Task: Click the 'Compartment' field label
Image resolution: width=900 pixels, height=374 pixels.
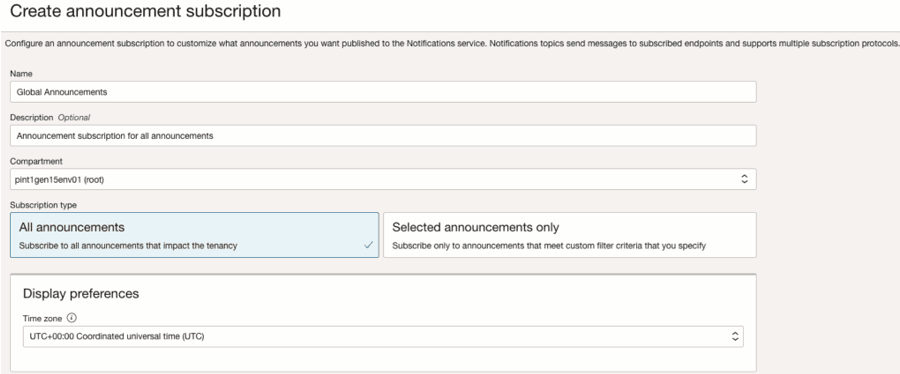Action: tap(36, 161)
